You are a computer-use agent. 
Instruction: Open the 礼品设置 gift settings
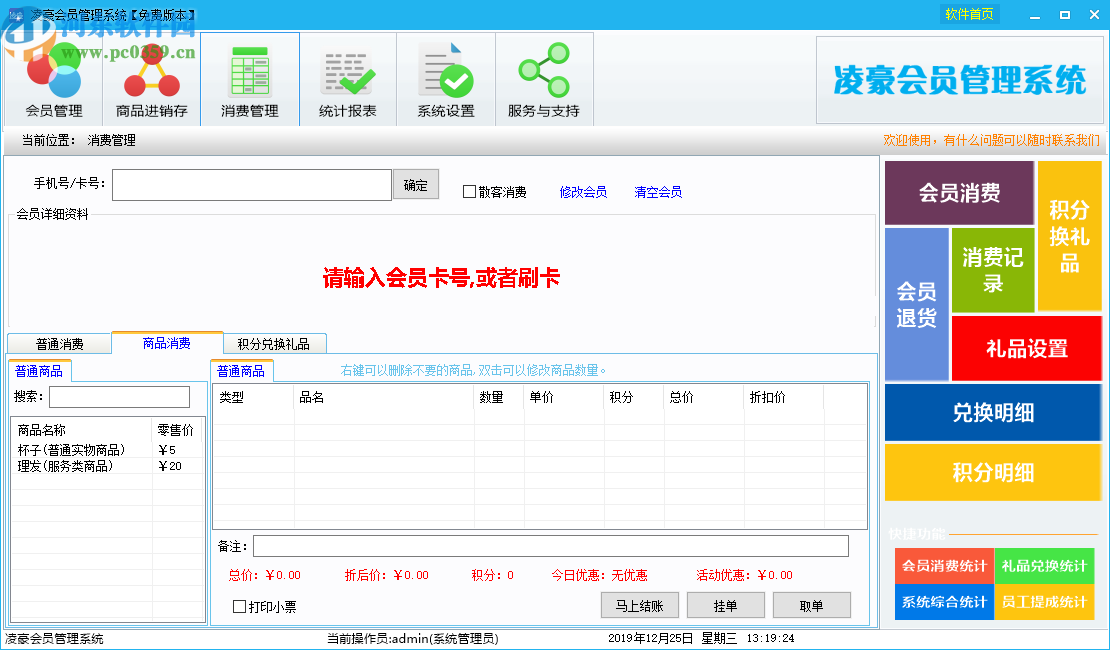pos(1024,347)
